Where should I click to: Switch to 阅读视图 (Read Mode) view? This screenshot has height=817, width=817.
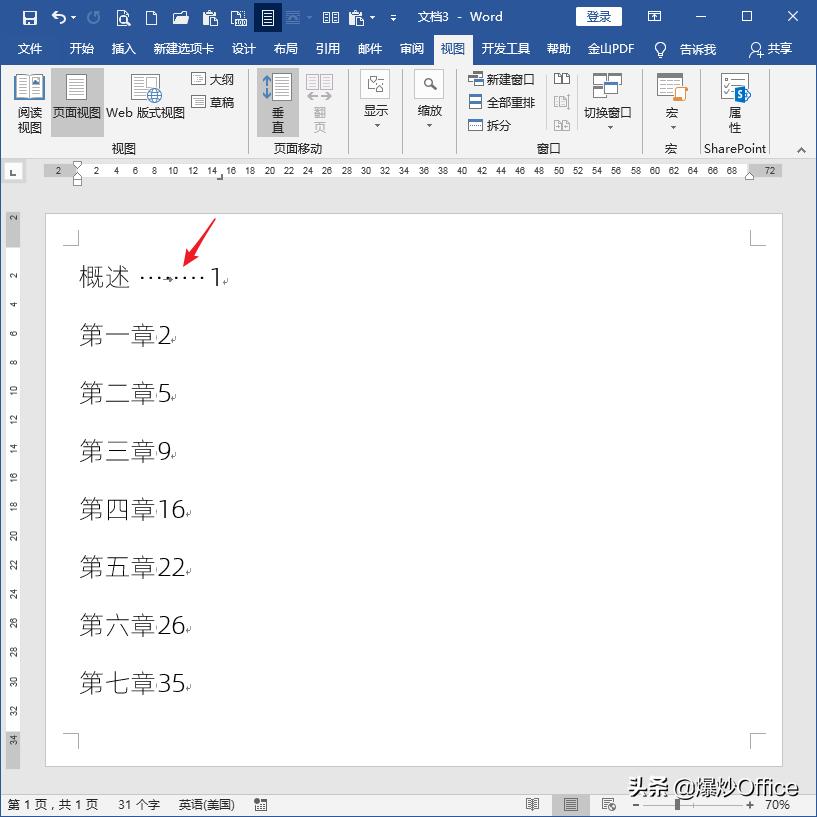pyautogui.click(x=29, y=100)
